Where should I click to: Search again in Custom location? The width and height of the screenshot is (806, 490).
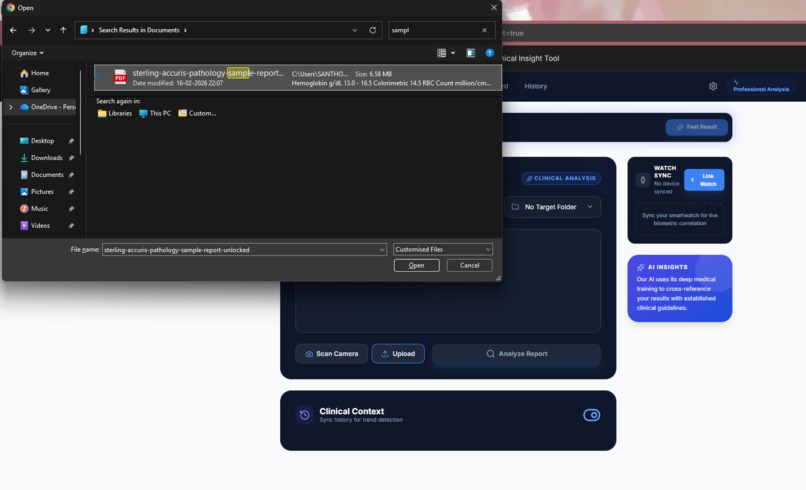coord(197,113)
